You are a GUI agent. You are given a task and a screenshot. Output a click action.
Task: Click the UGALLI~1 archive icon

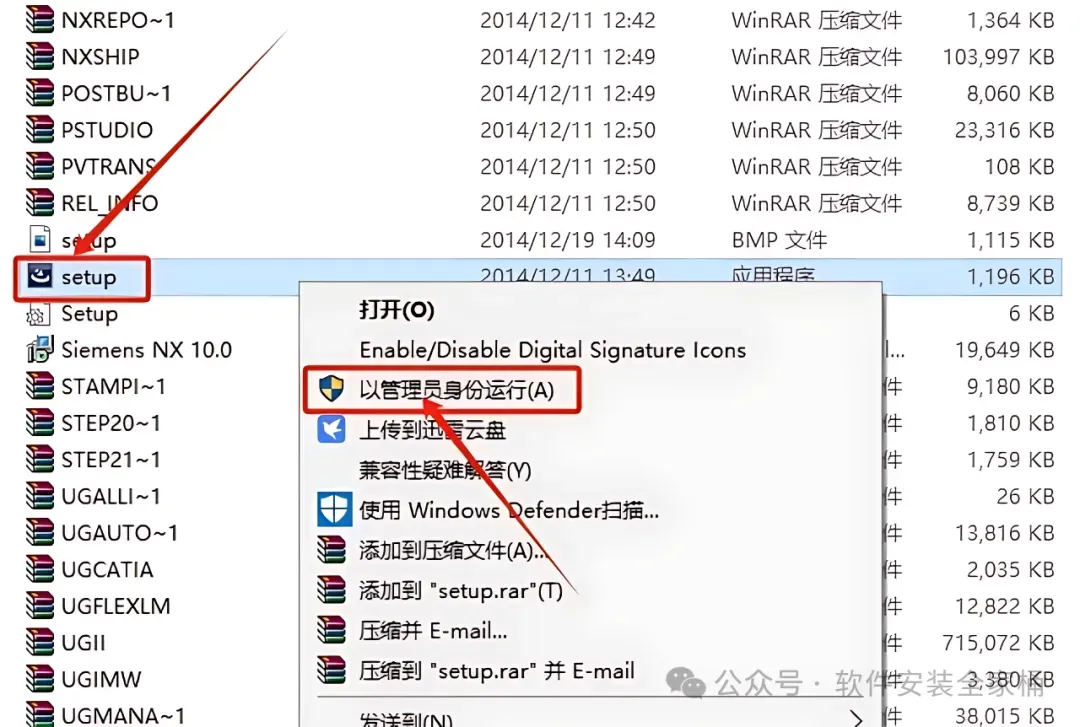[x=40, y=495]
